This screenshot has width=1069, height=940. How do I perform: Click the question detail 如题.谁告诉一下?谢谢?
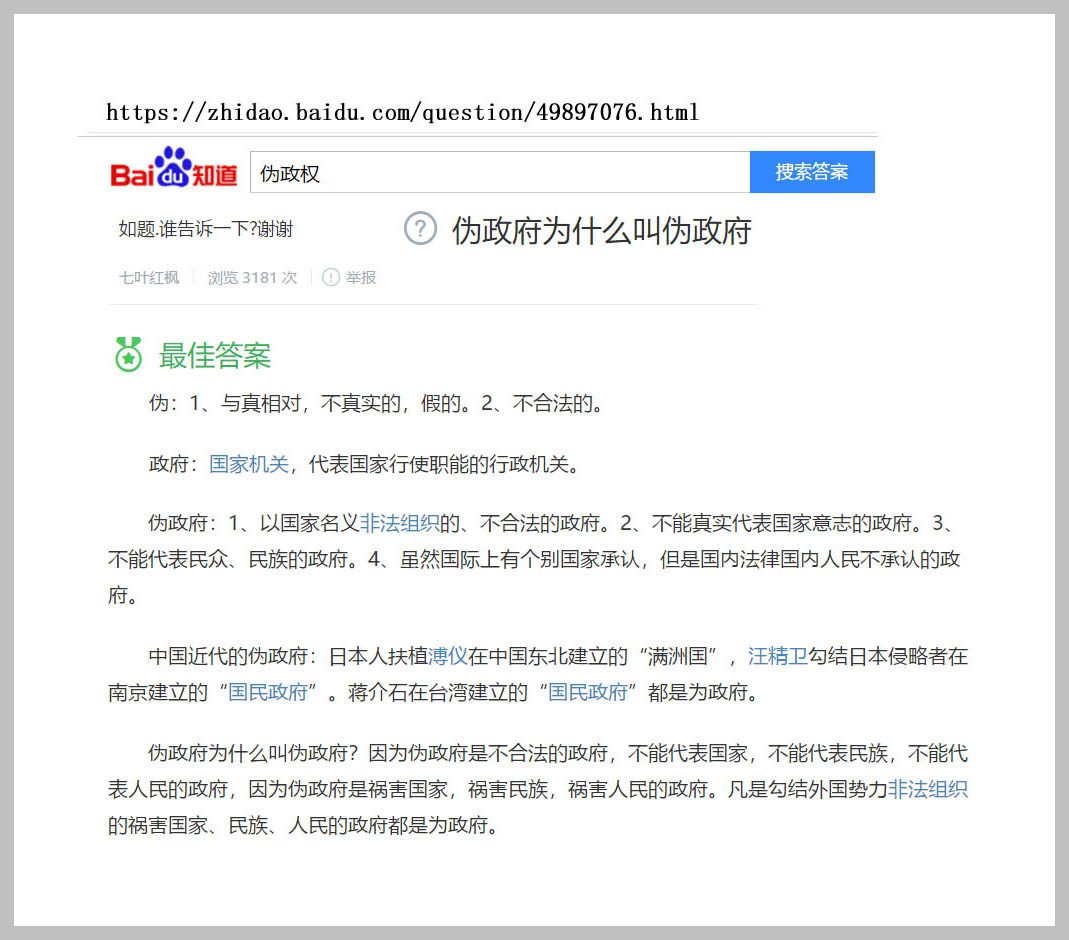point(206,229)
